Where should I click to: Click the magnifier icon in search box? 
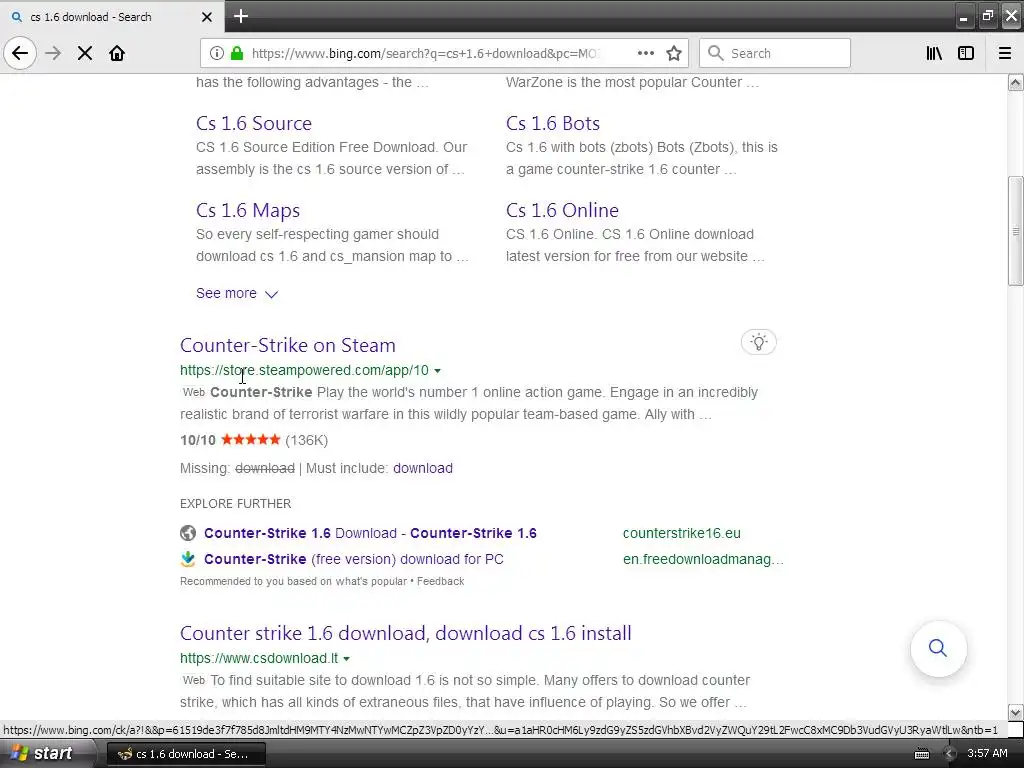pos(716,53)
